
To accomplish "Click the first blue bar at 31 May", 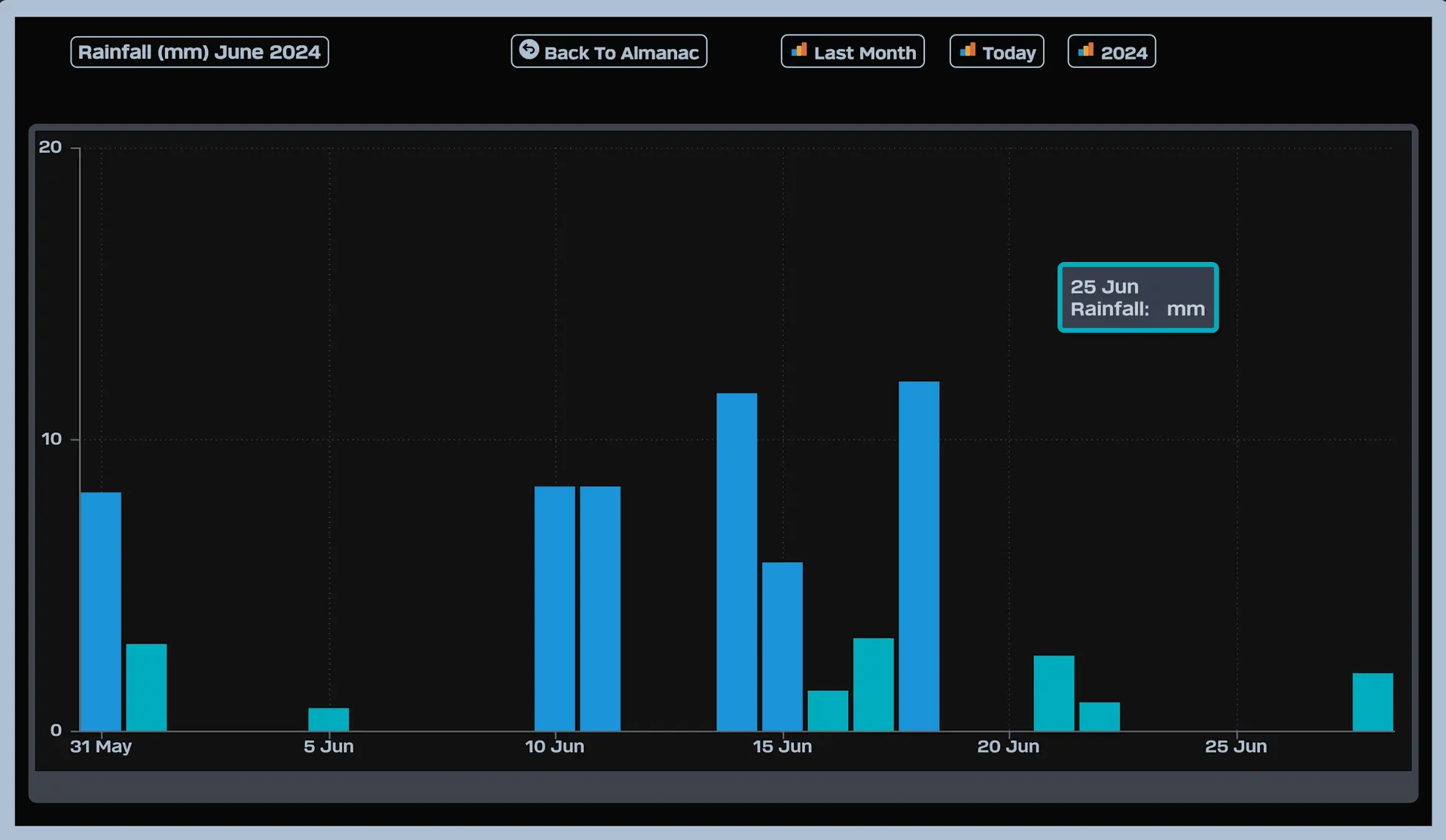I will coord(101,611).
